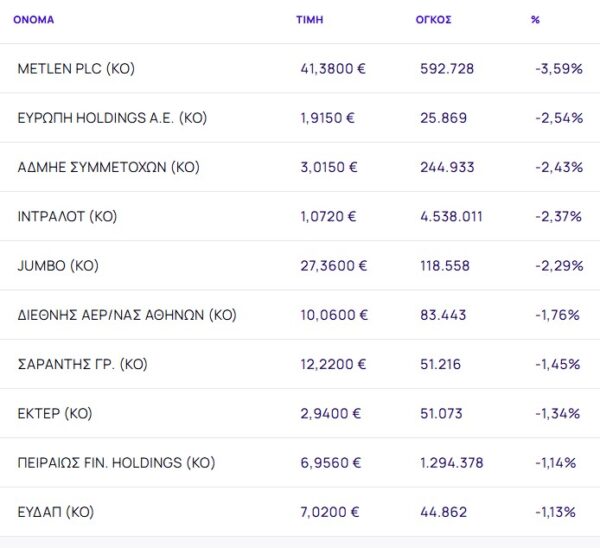Click ΠΕΙΡΑΙΩΣ volume value 1.294.378
This screenshot has width=600, height=548.
tap(453, 462)
